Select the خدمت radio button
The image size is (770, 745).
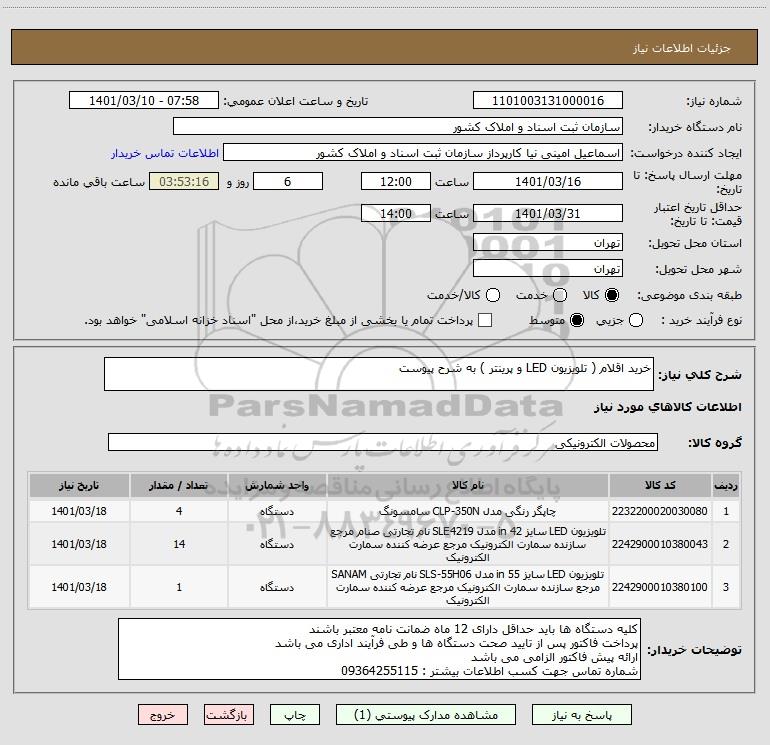(560, 295)
